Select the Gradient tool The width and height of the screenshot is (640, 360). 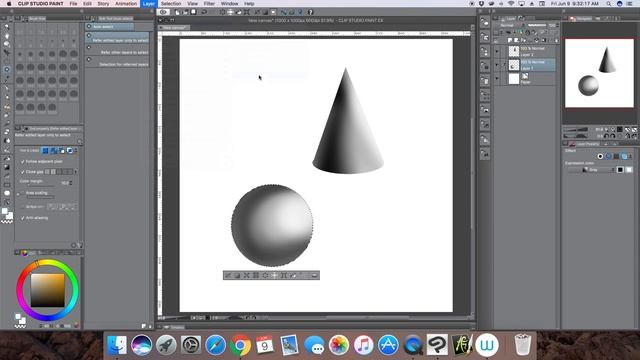pos(7,167)
